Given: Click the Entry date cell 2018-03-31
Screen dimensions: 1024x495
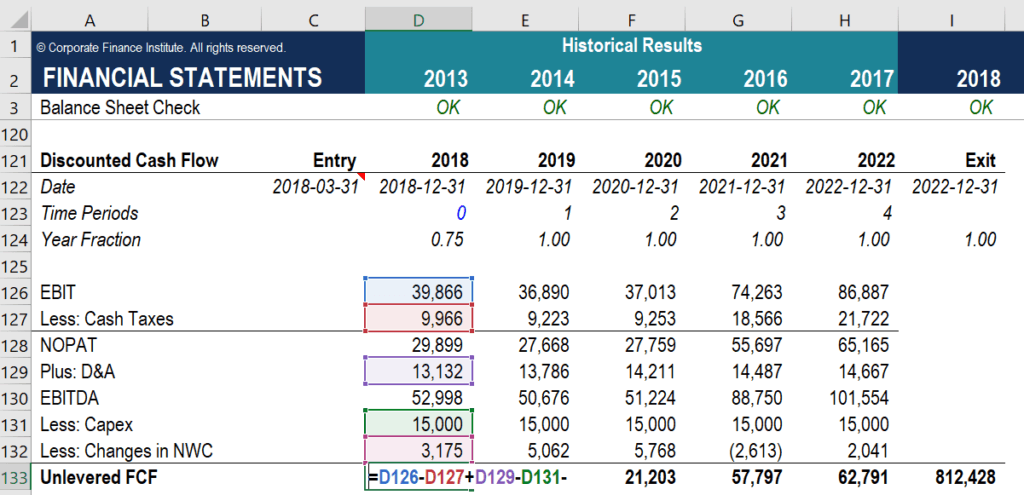Looking at the screenshot, I should (314, 186).
